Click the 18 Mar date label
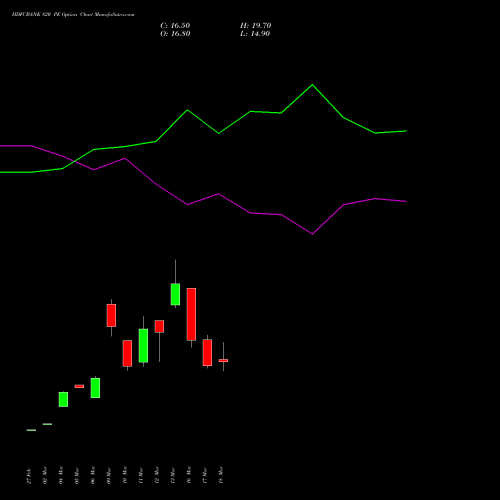Screen dimensions: 500x500 221,475
